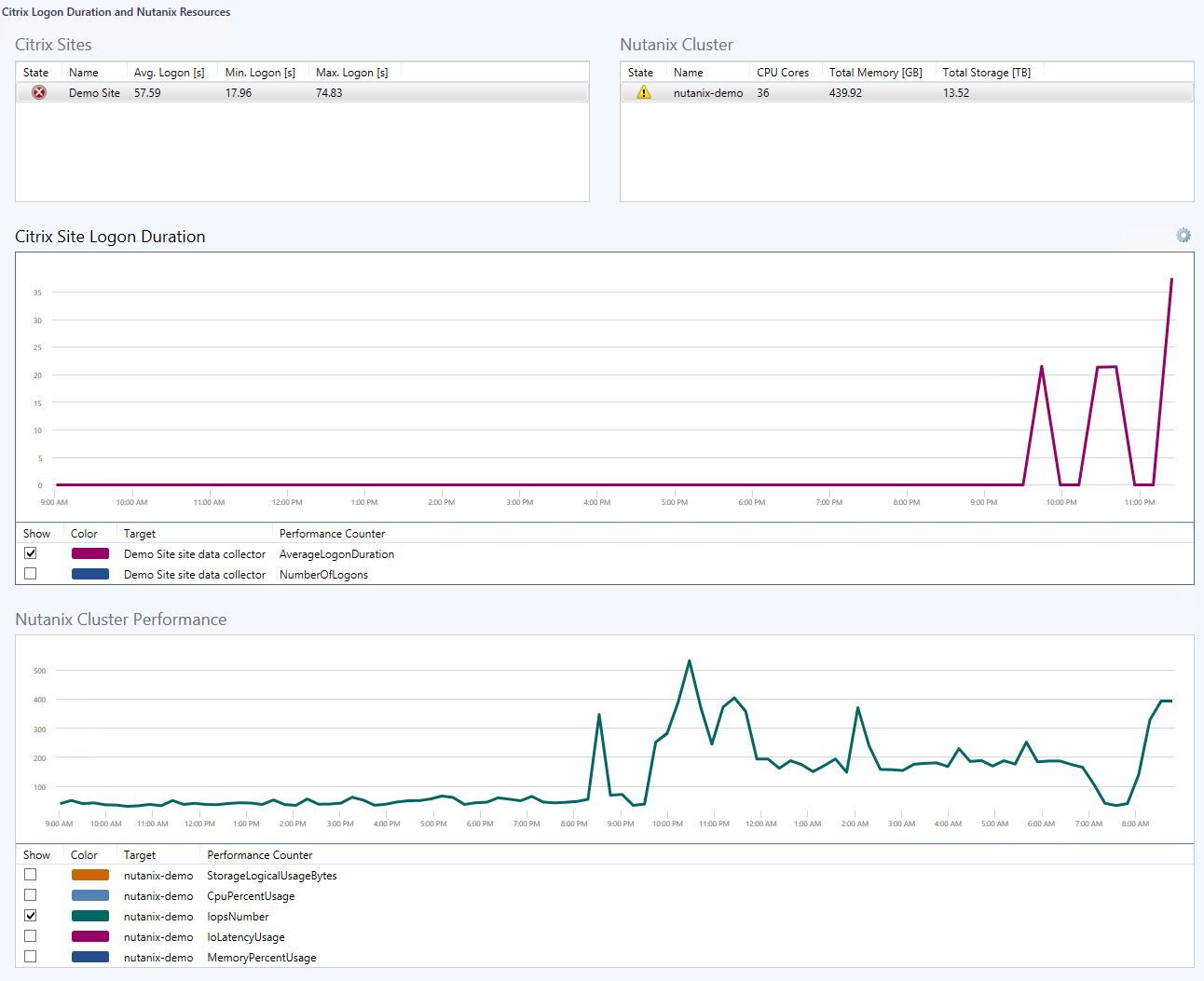Image resolution: width=1204 pixels, height=981 pixels.
Task: Select the Demo Site name cell
Action: pos(94,93)
